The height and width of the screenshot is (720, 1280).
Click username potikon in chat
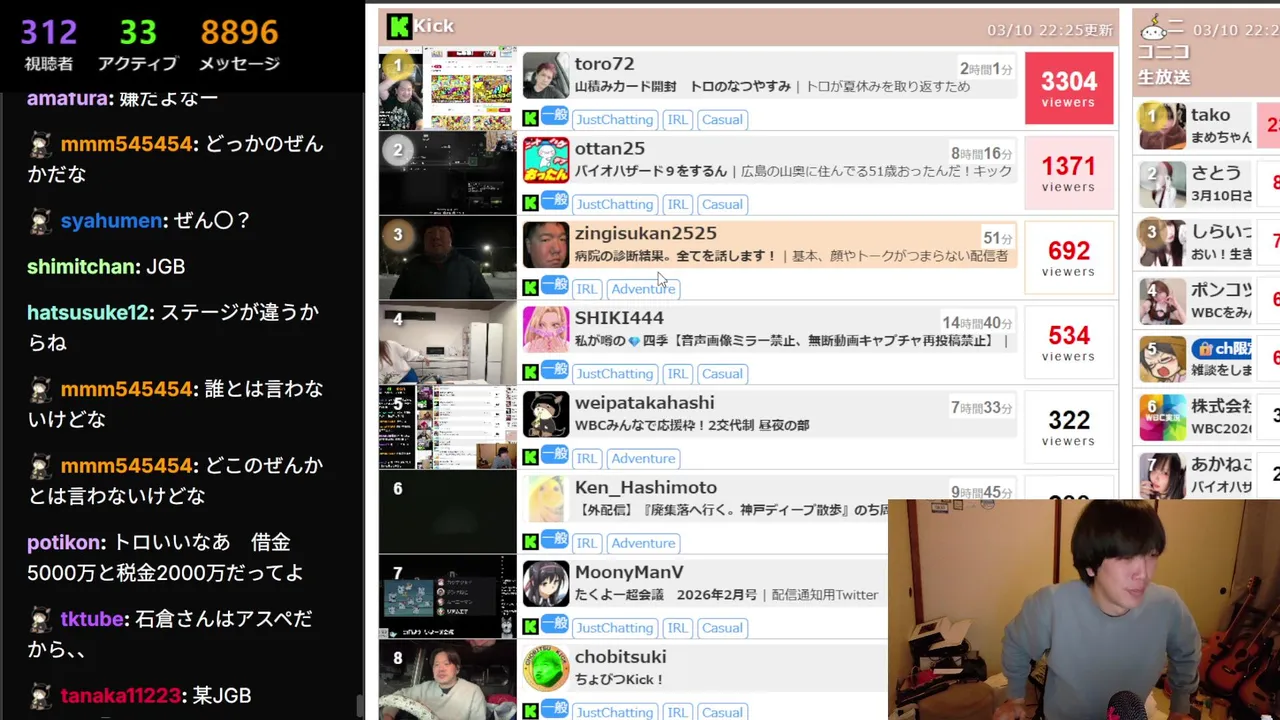(64, 542)
